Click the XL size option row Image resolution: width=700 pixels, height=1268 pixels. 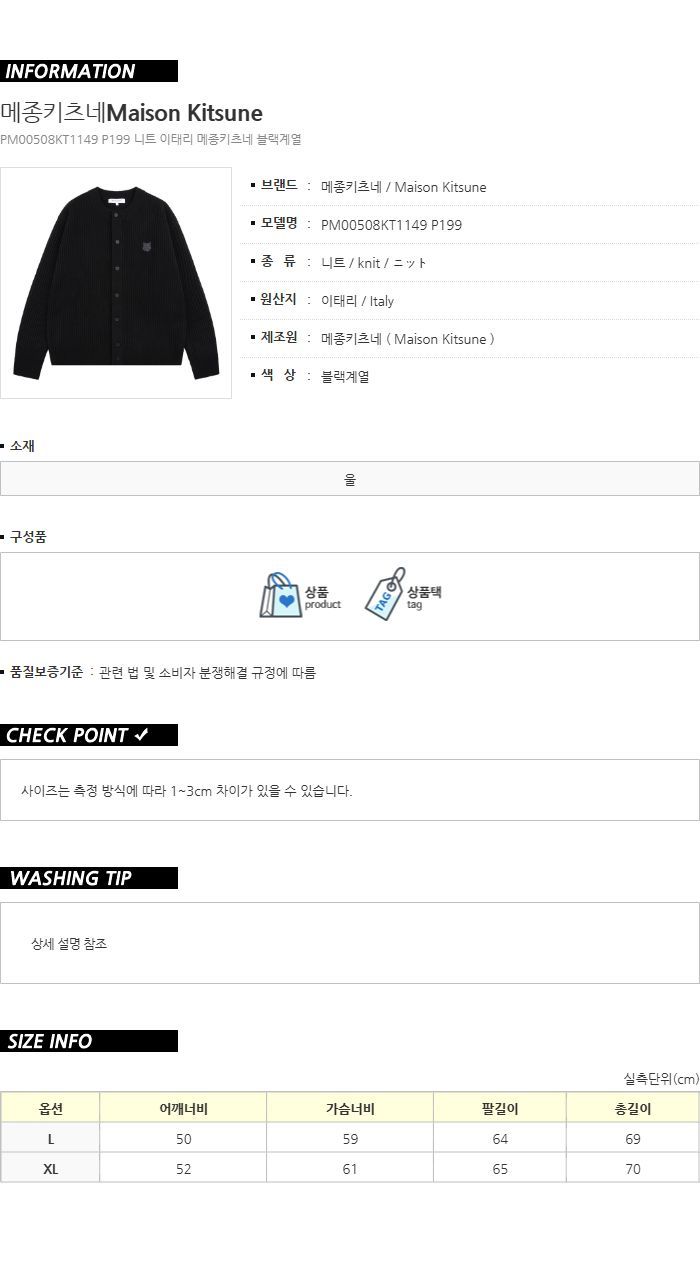pyautogui.click(x=350, y=1168)
